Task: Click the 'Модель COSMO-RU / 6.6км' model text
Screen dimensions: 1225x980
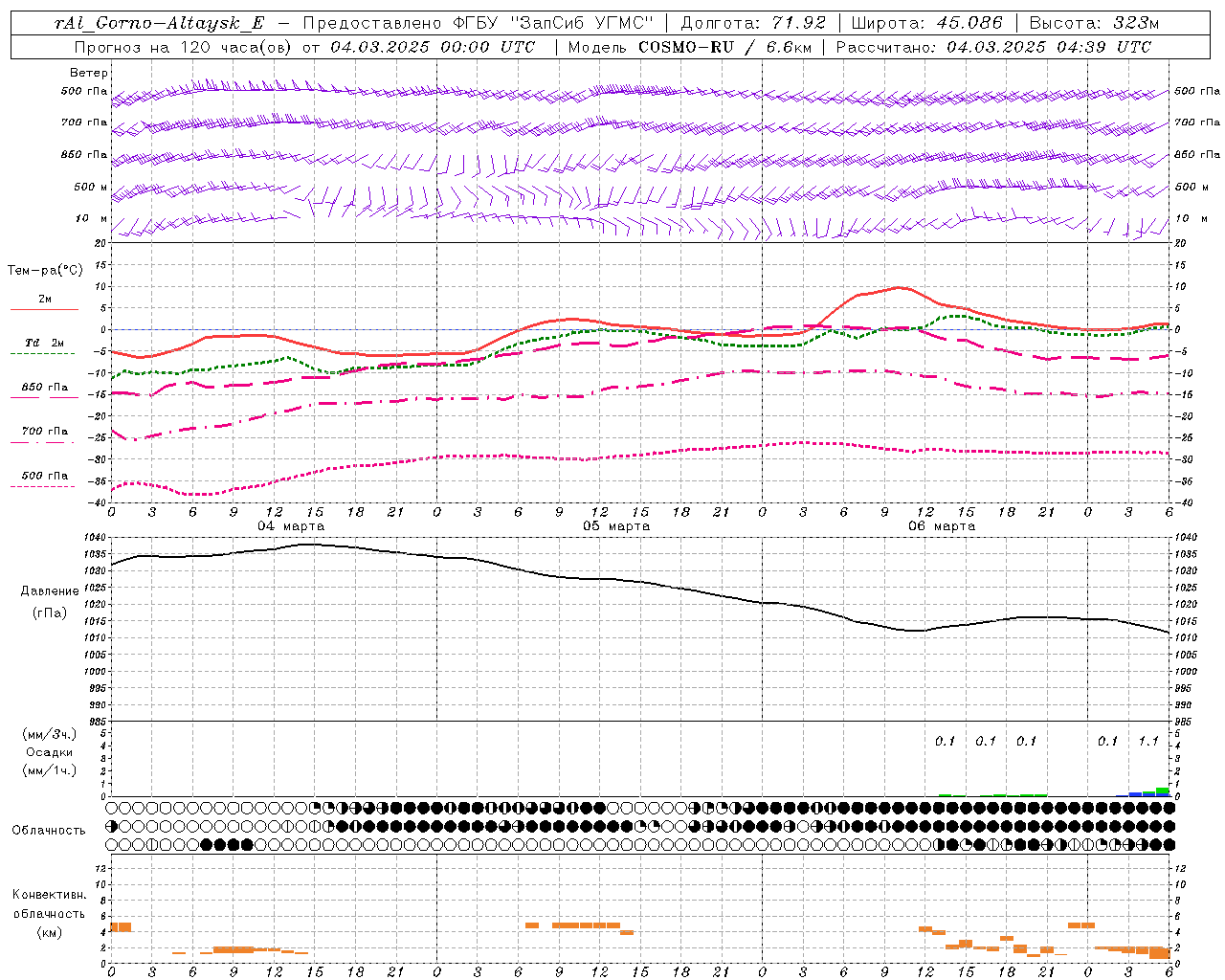Action: pos(689,47)
